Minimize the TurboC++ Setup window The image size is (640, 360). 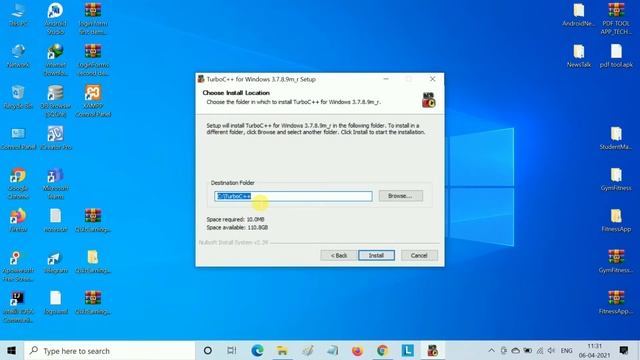coord(386,79)
